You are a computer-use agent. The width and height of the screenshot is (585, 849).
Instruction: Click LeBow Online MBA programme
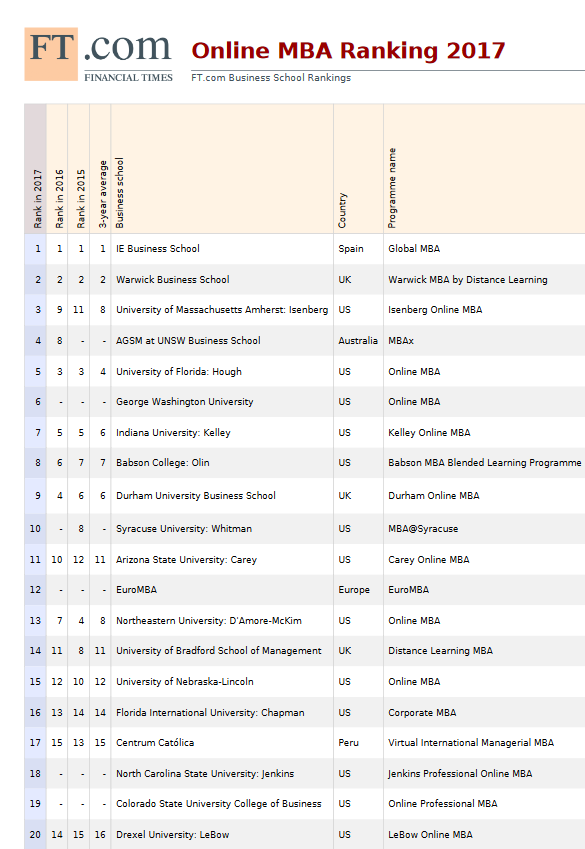(x=431, y=834)
